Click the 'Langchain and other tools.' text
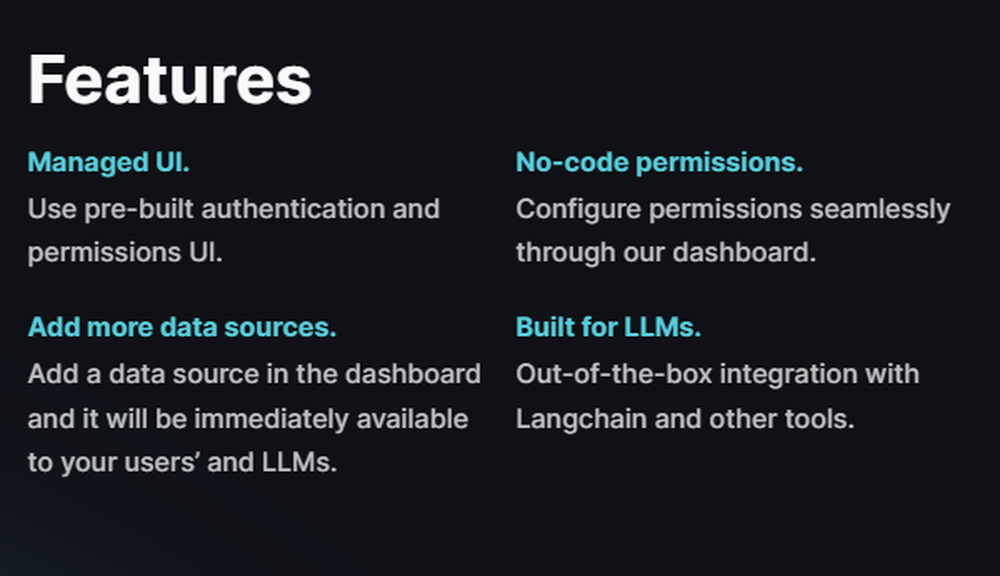 685,419
